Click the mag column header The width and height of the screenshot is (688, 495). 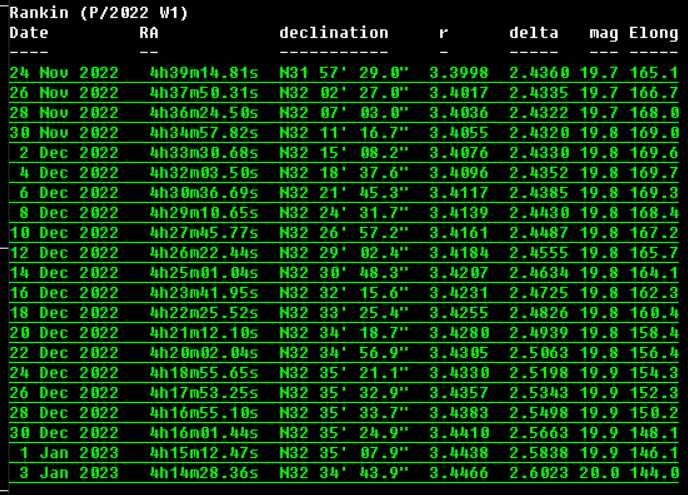[x=604, y=33]
